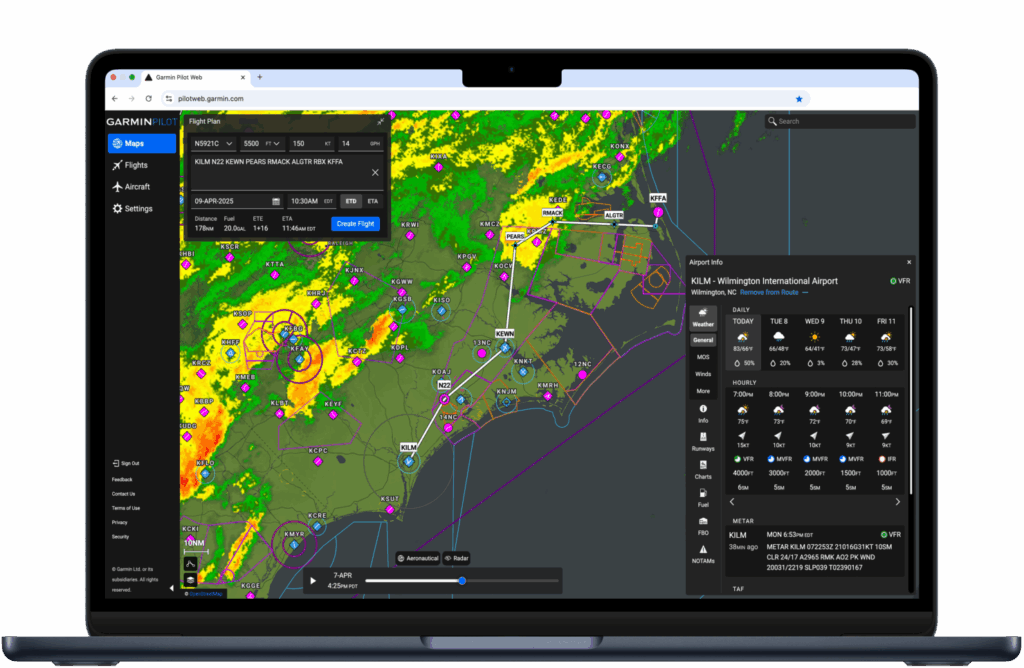The image size is (1024, 668).
Task: Show next hourly forecast with right chevron
Action: pyautogui.click(x=897, y=502)
